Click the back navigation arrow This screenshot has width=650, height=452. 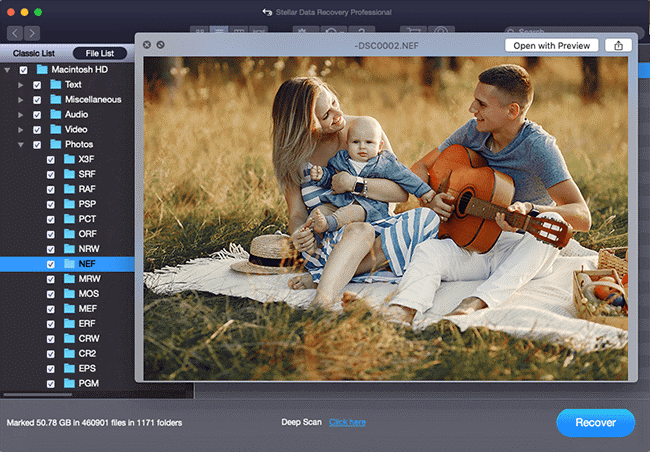pos(16,33)
